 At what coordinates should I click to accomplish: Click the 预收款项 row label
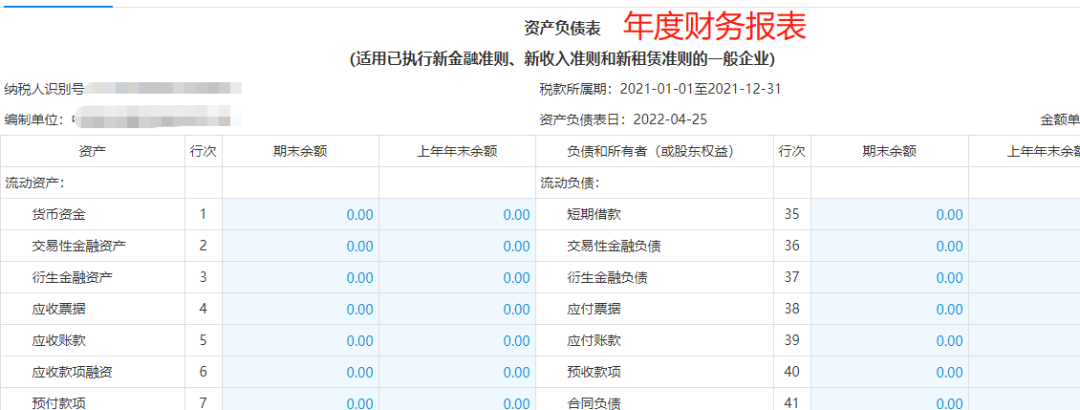click(x=594, y=372)
